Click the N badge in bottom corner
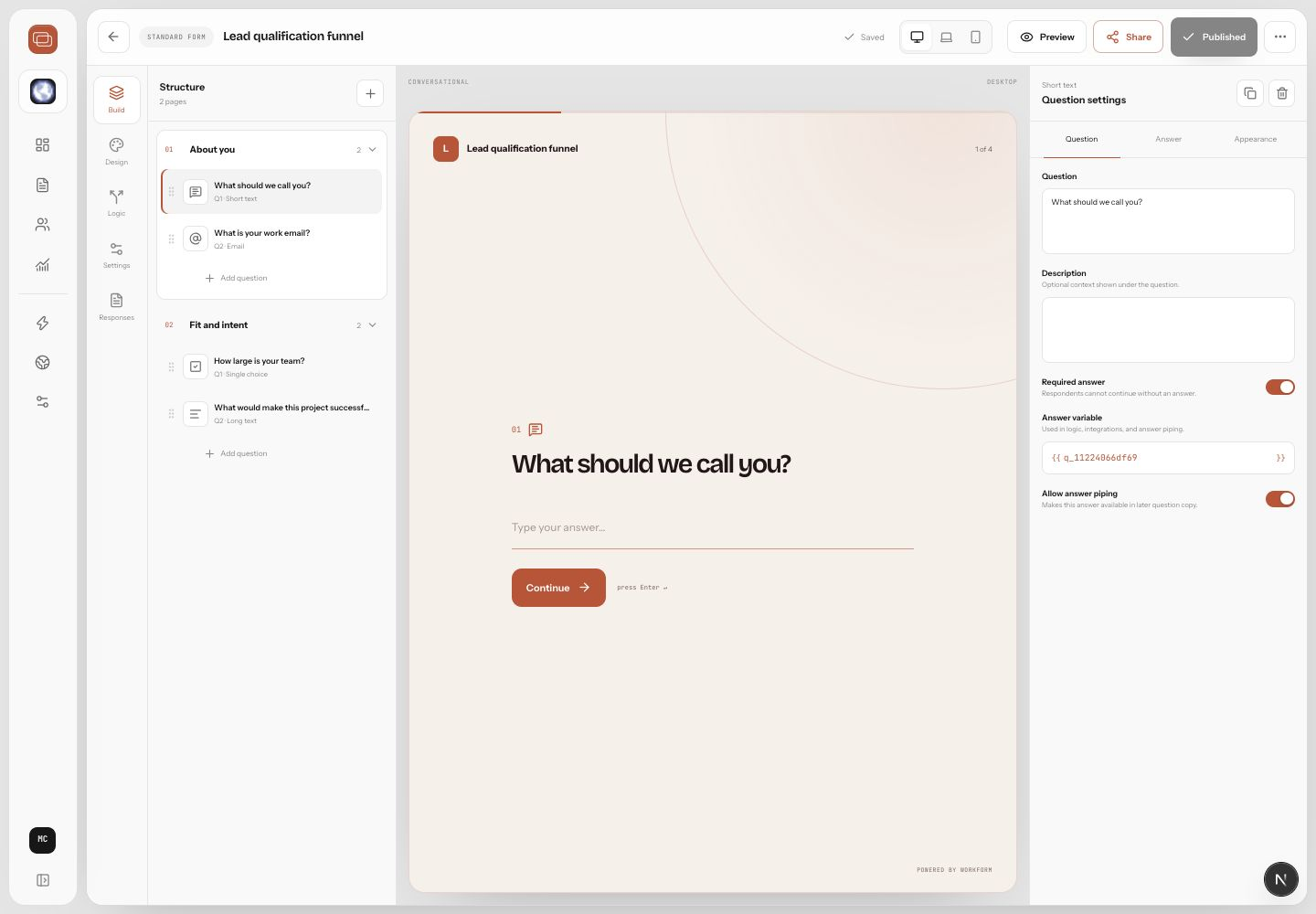The width and height of the screenshot is (1316, 914). click(x=1280, y=879)
